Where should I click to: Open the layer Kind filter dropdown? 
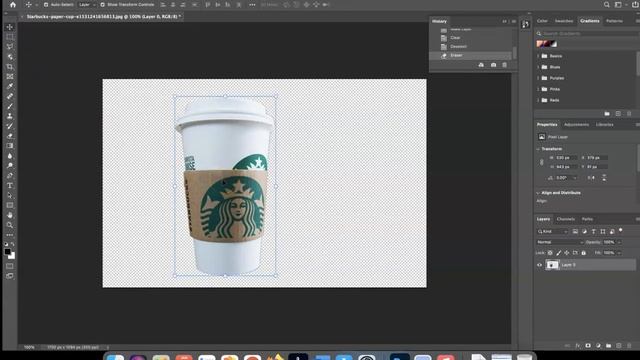pos(552,231)
